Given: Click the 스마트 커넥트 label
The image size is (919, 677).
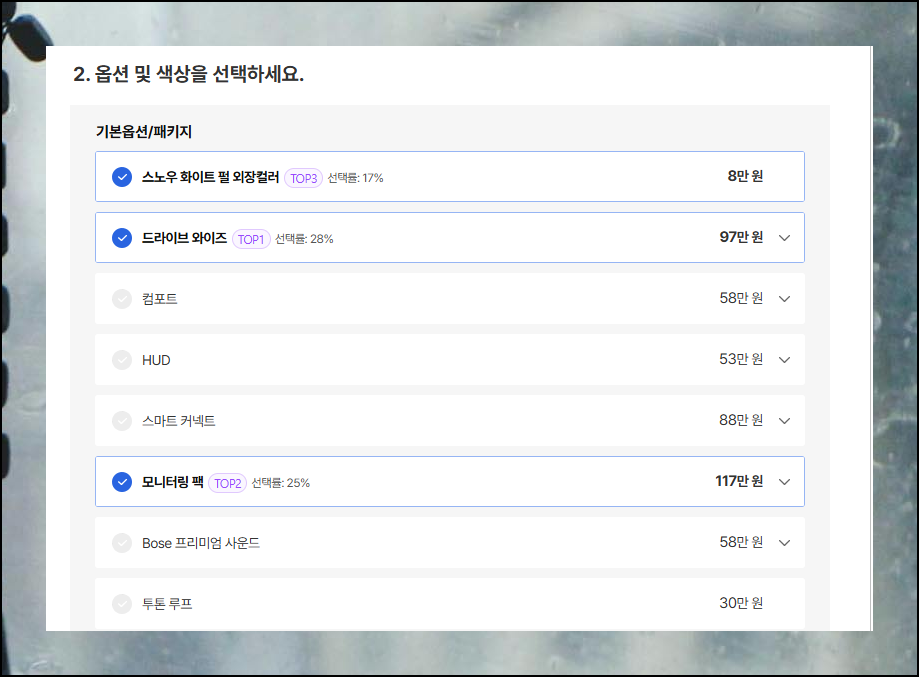Looking at the screenshot, I should [x=179, y=421].
